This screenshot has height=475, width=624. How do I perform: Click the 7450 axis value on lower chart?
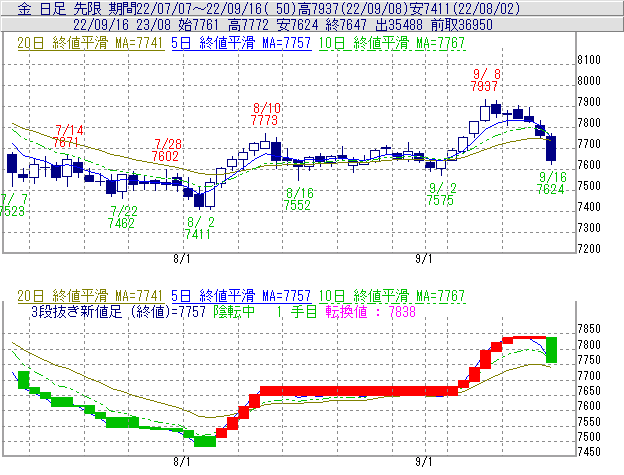click(x=589, y=452)
